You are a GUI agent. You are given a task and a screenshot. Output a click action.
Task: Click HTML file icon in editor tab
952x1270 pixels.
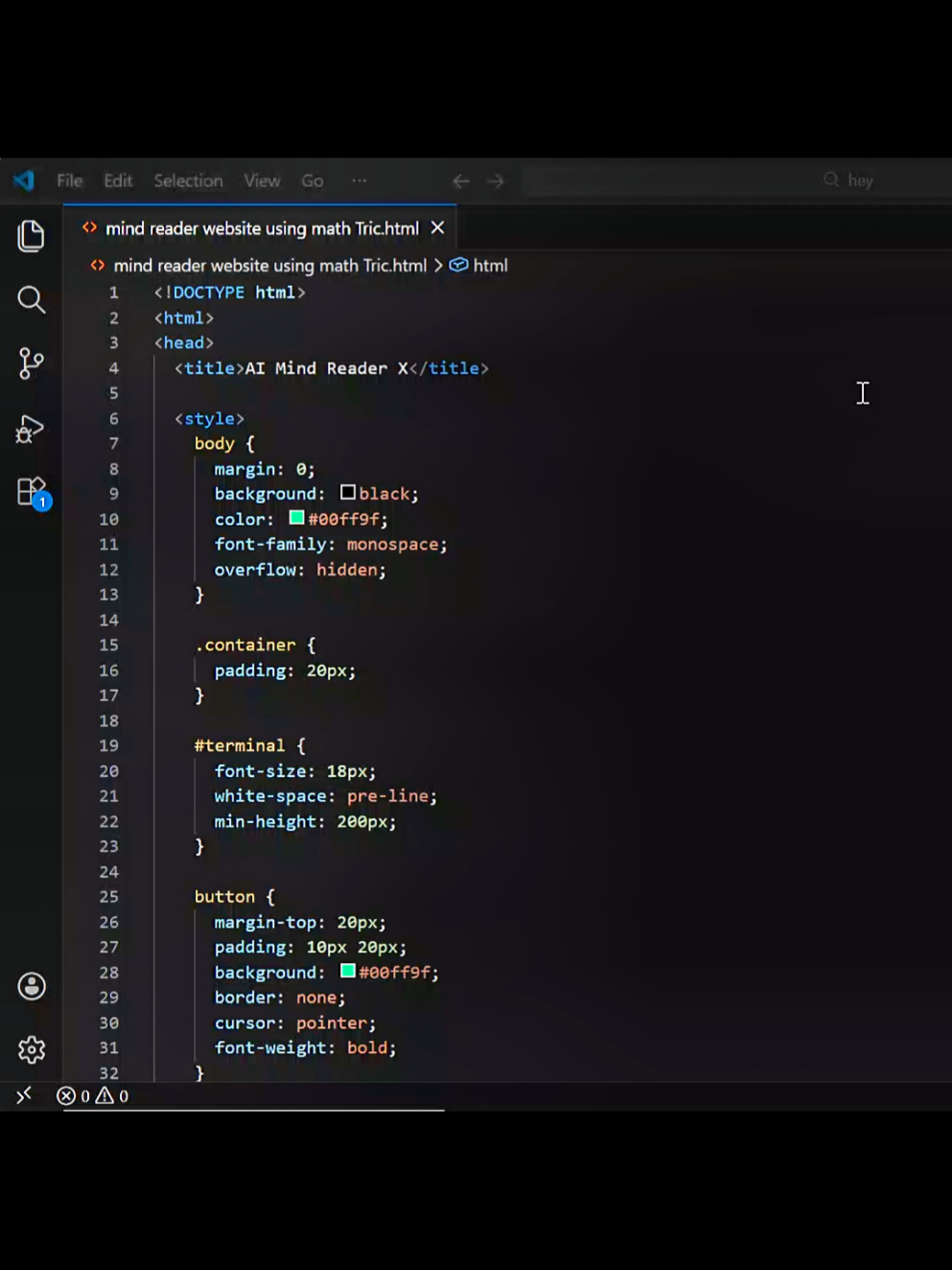click(x=89, y=227)
